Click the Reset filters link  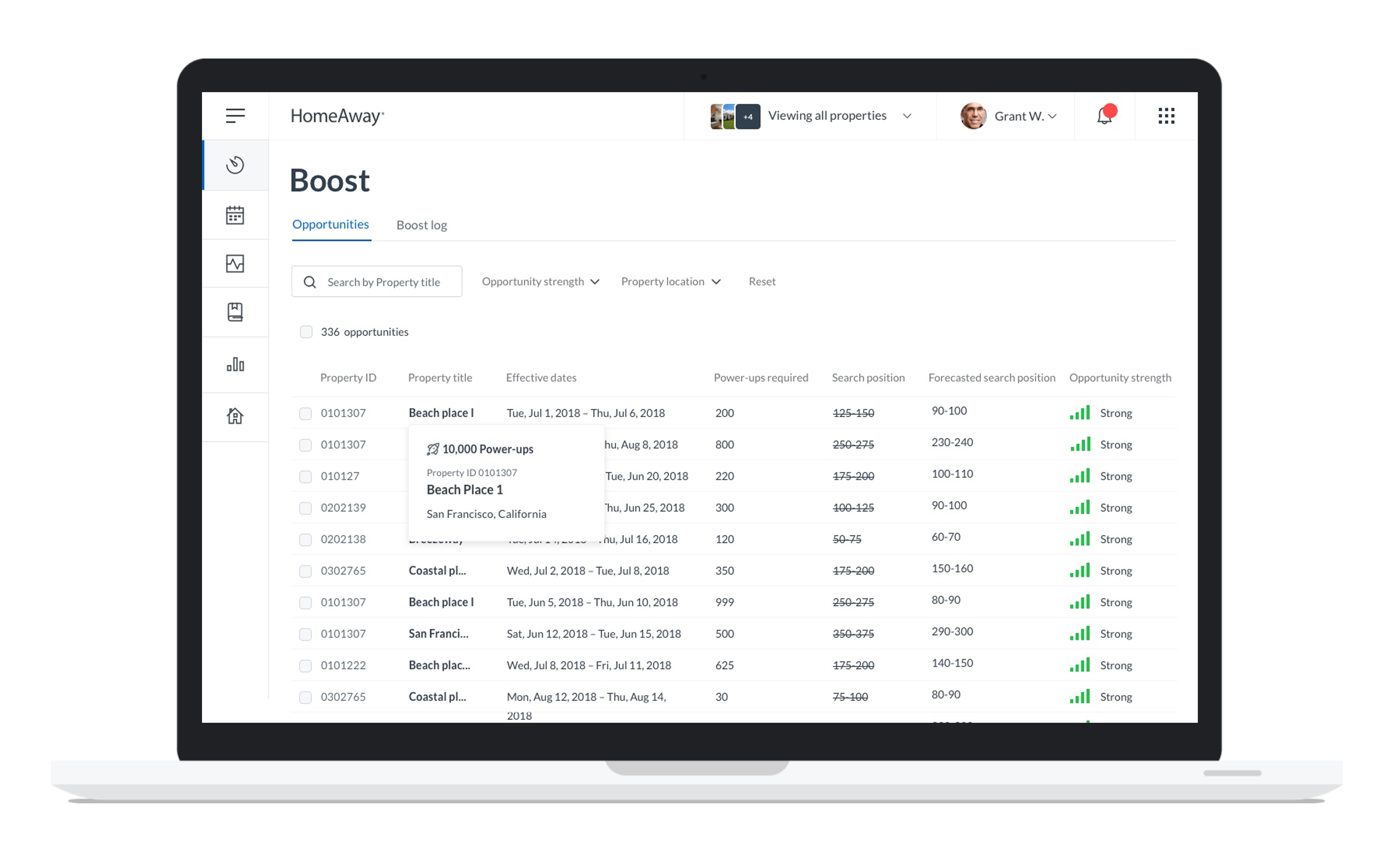coord(762,281)
